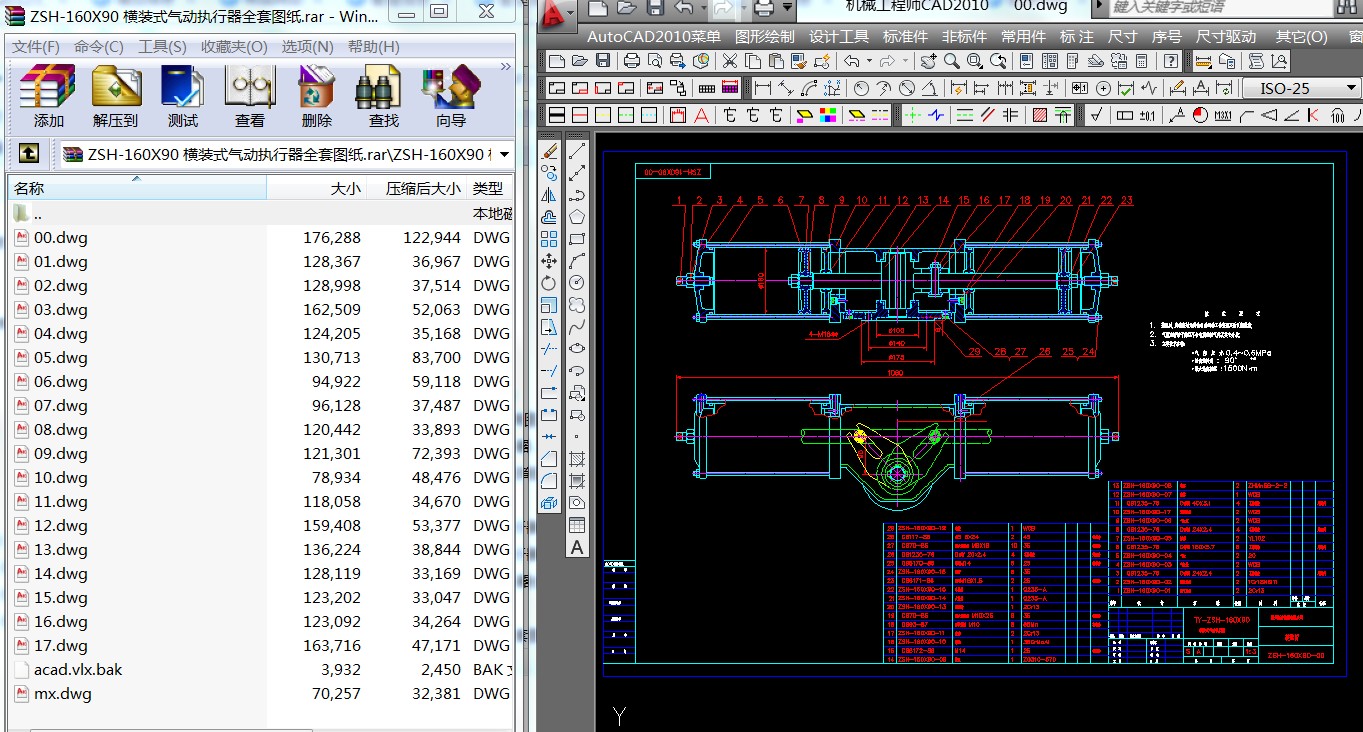Select the AutoCAD Hatch tool
This screenshot has width=1363, height=732.
point(577,459)
